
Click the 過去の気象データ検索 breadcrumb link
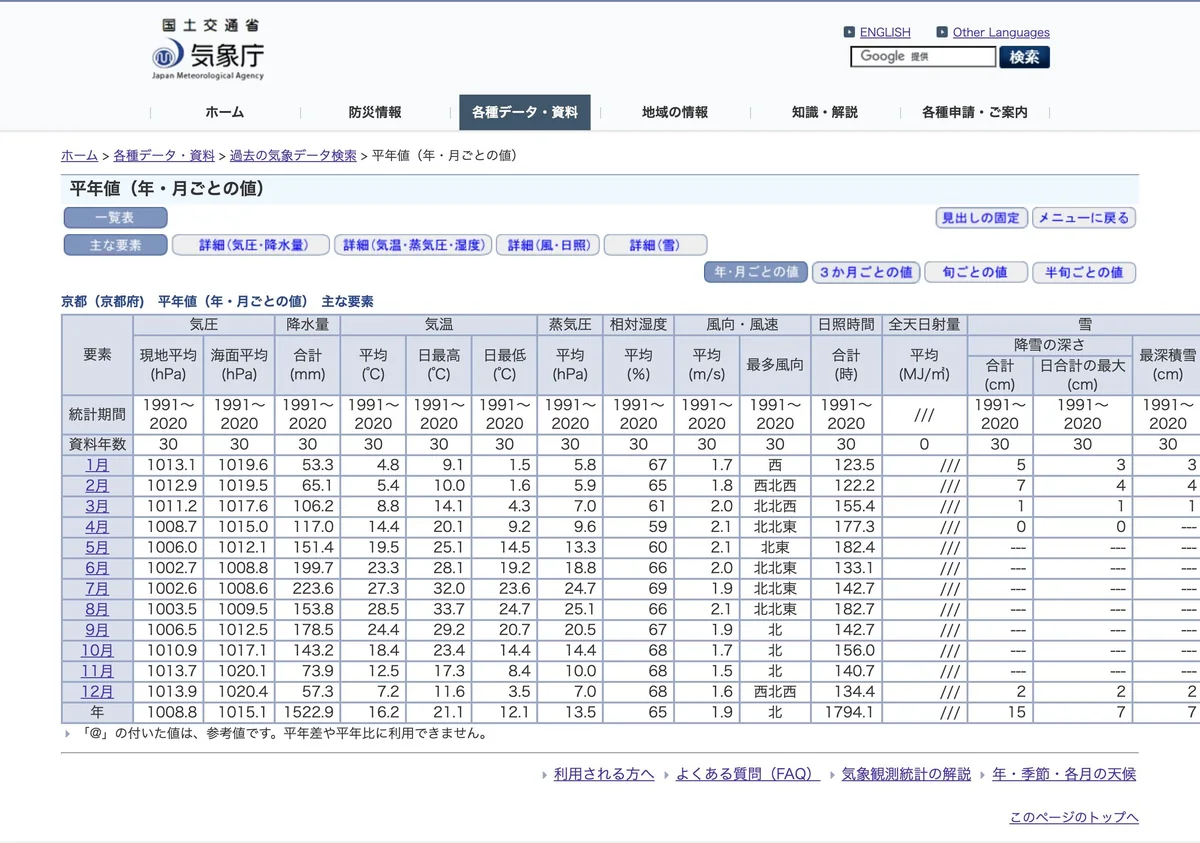[293, 155]
